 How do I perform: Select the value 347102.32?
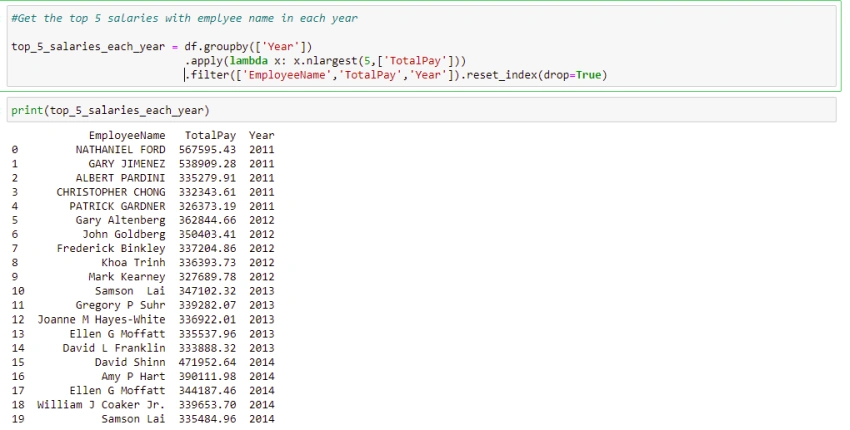[208, 291]
